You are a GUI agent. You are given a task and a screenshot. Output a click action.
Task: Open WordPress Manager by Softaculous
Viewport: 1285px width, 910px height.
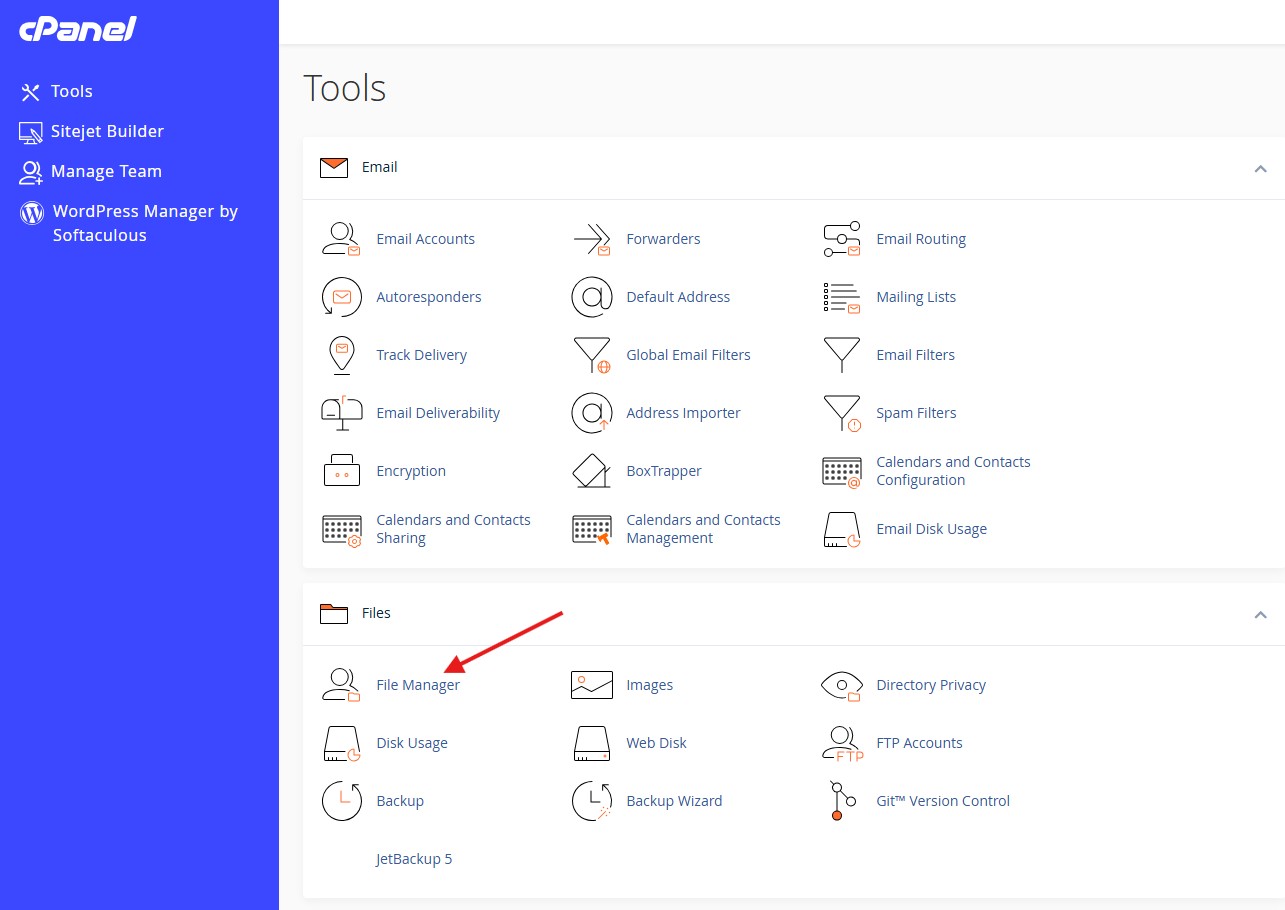pyautogui.click(x=130, y=223)
